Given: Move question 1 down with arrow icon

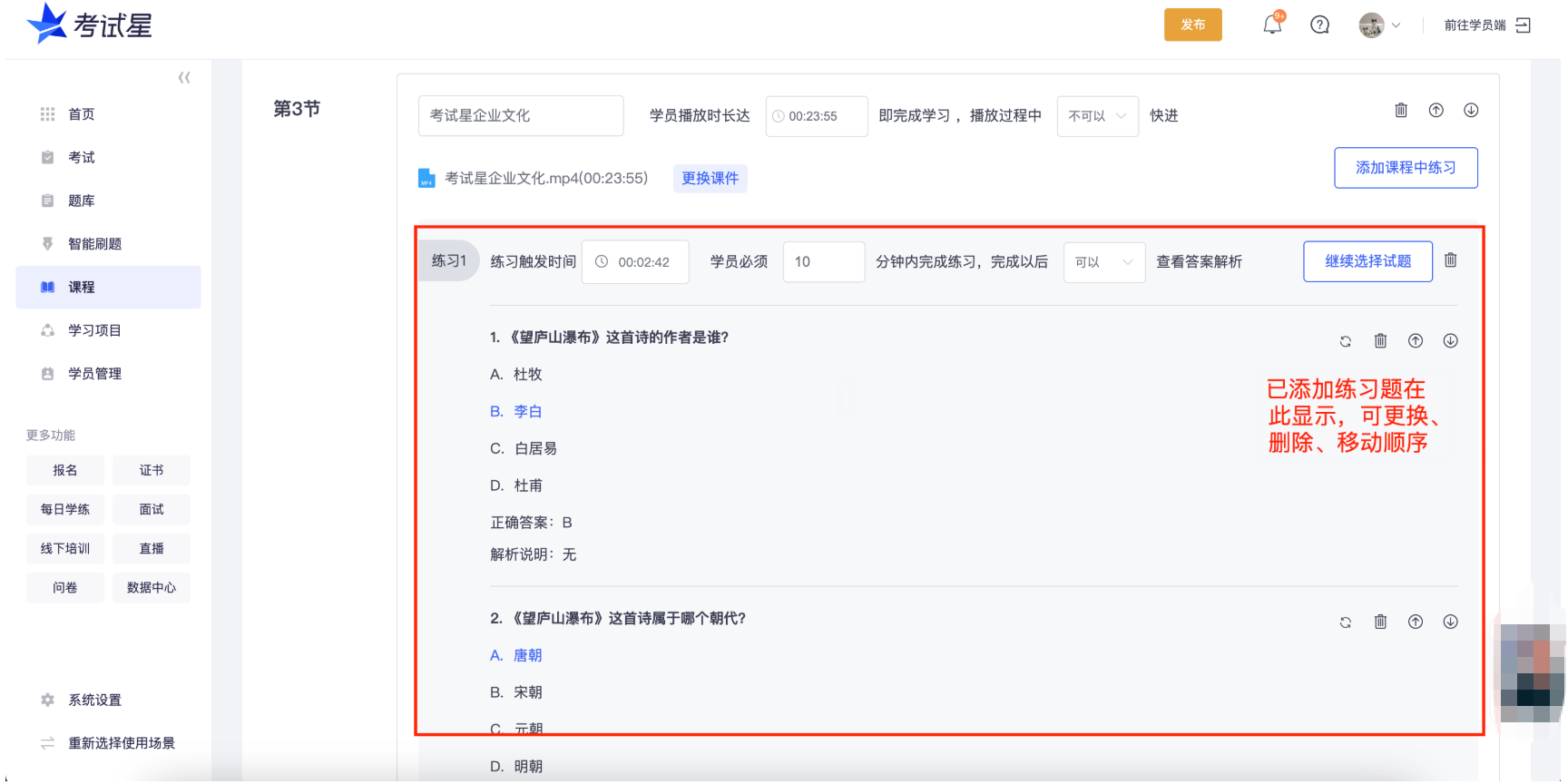Looking at the screenshot, I should coord(1450,341).
